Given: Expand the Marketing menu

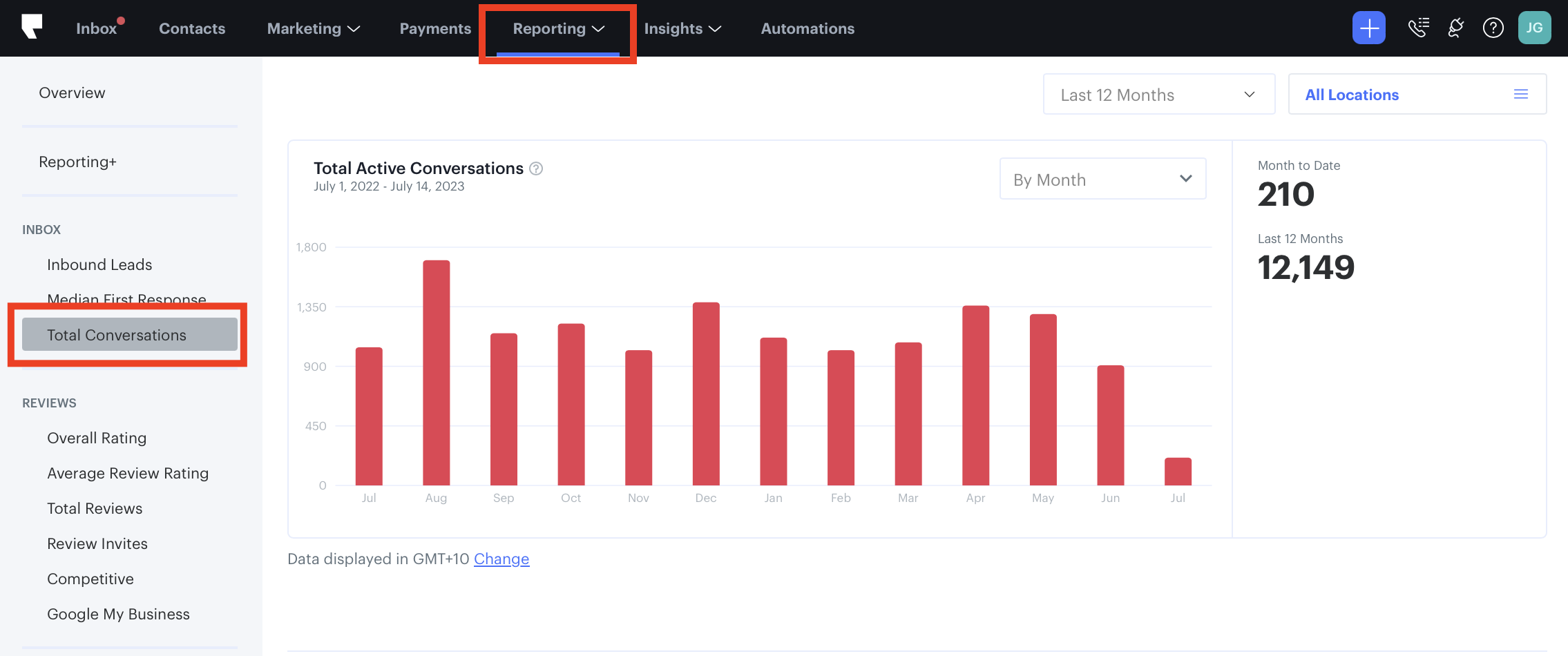Looking at the screenshot, I should (313, 28).
